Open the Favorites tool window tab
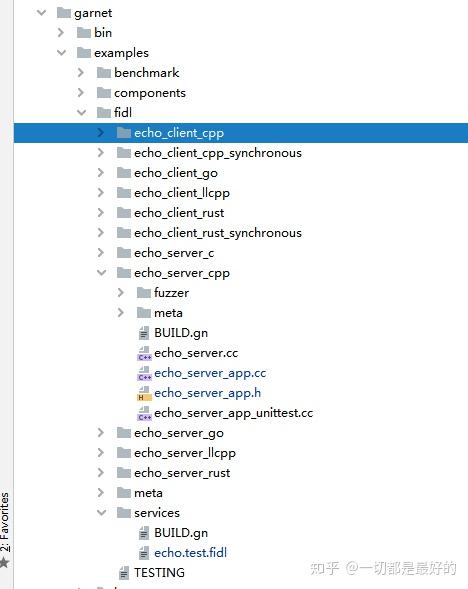Screen dimensions: 468x589 point(5,522)
